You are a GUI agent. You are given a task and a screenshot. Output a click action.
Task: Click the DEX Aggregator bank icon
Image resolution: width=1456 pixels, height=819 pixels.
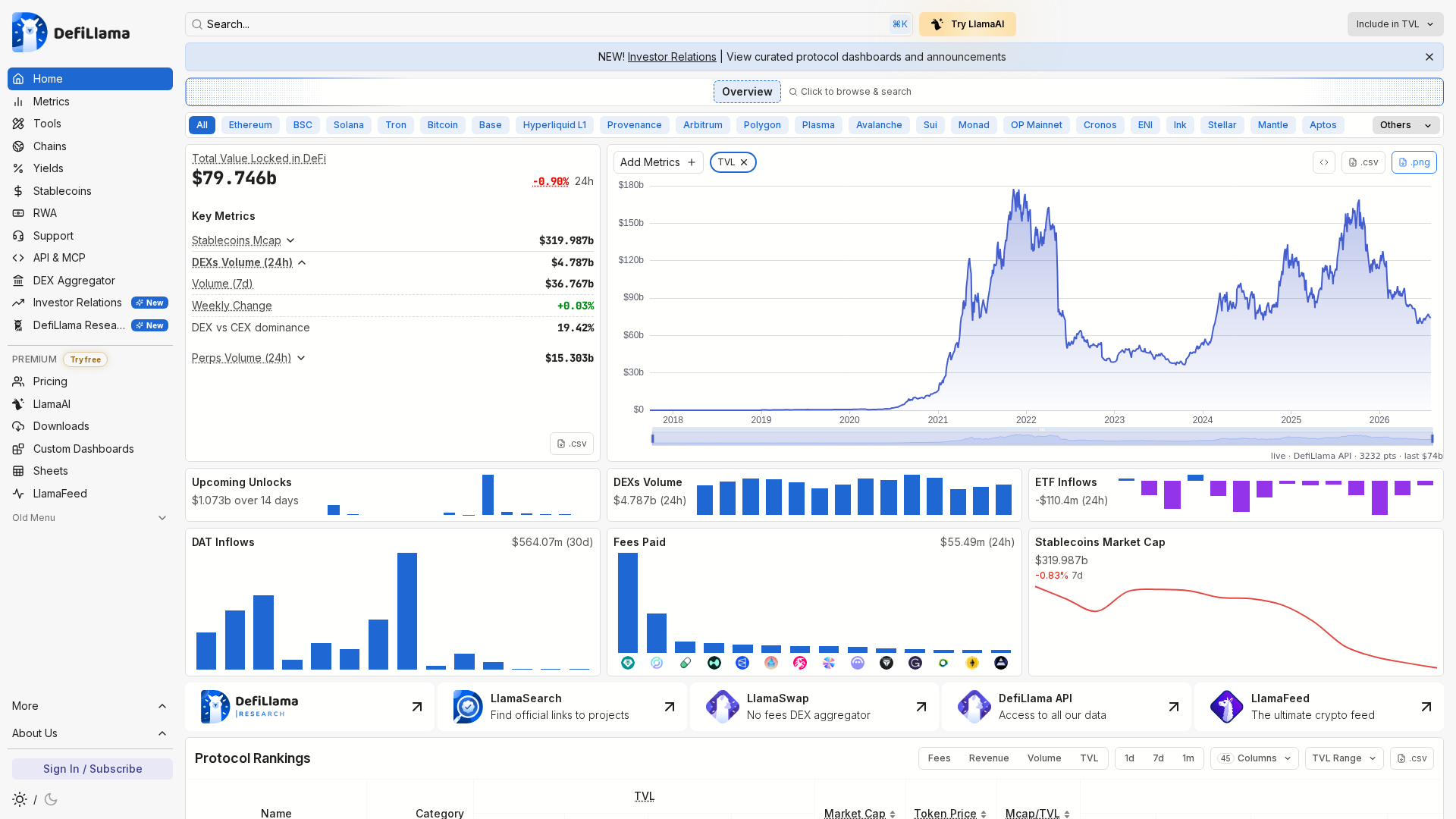(x=18, y=281)
